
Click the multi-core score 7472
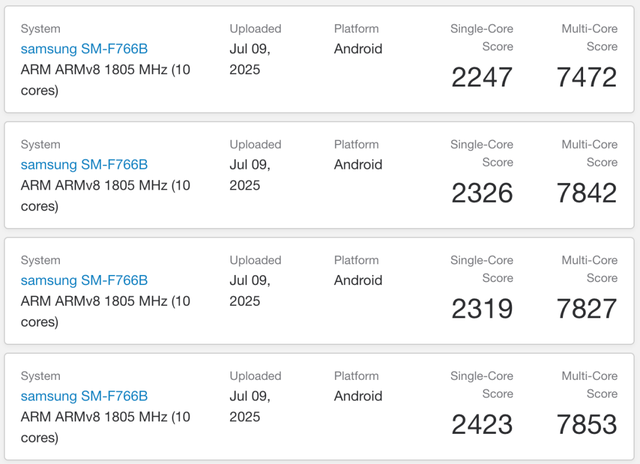click(587, 77)
